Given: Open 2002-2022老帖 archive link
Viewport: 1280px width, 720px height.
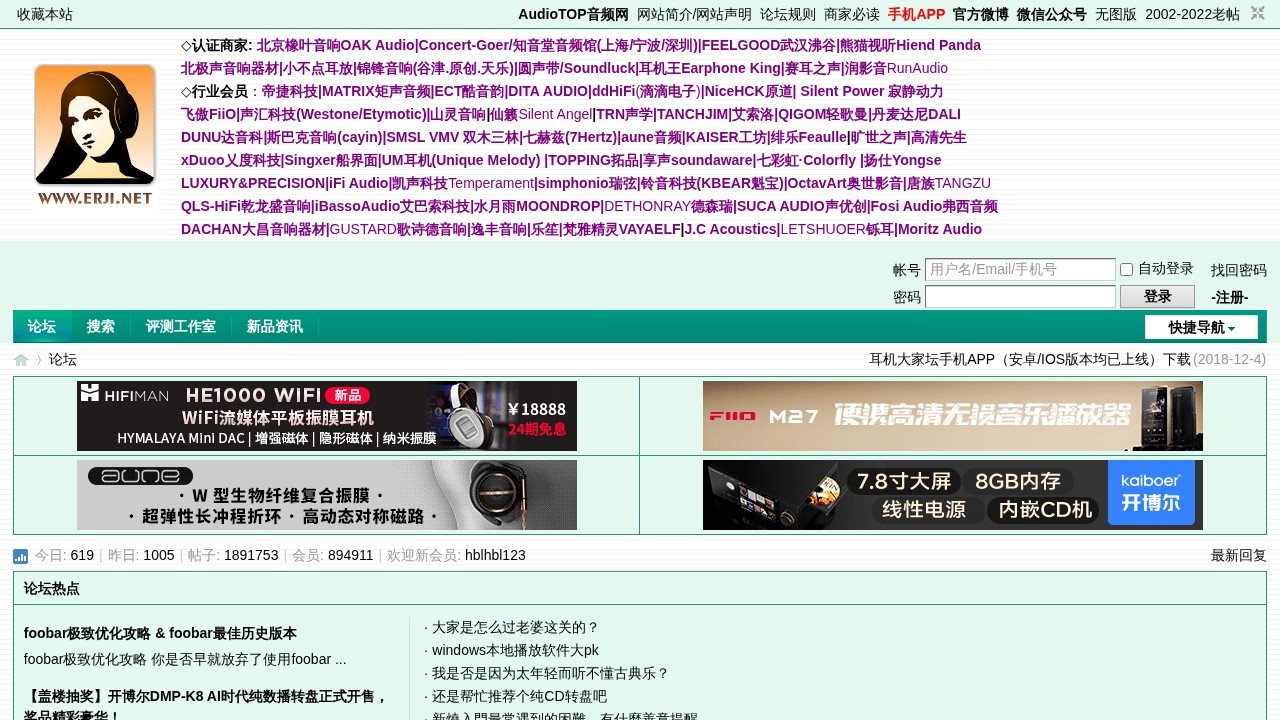Looking at the screenshot, I should (x=1192, y=14).
